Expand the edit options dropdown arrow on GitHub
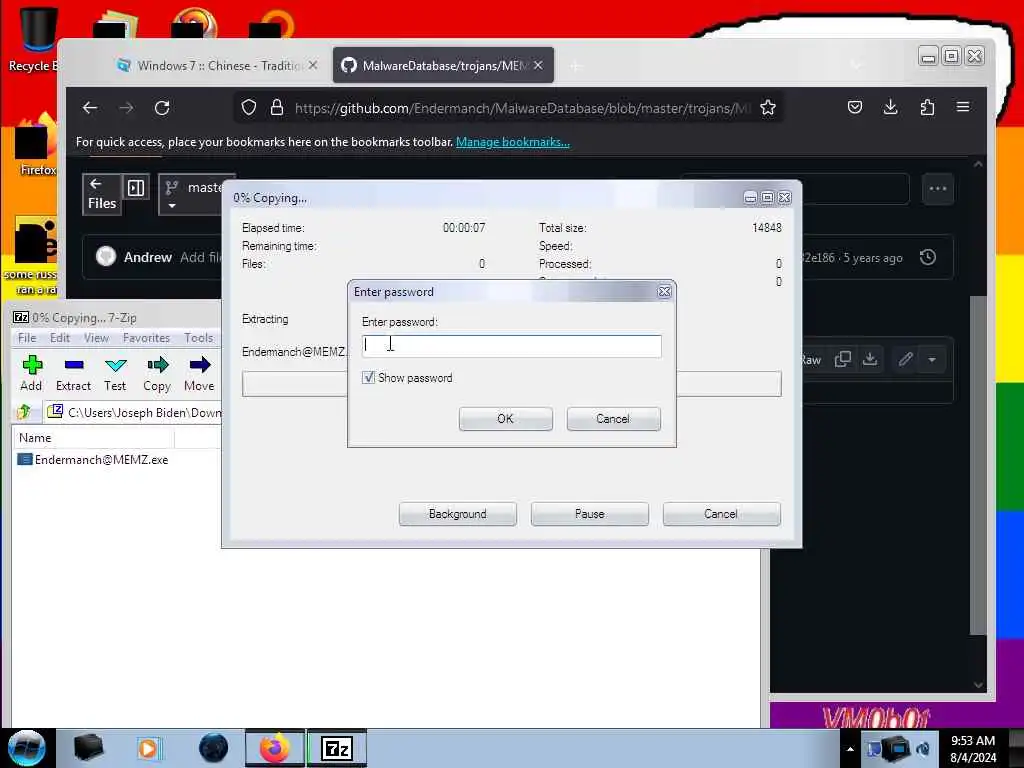 click(x=932, y=359)
